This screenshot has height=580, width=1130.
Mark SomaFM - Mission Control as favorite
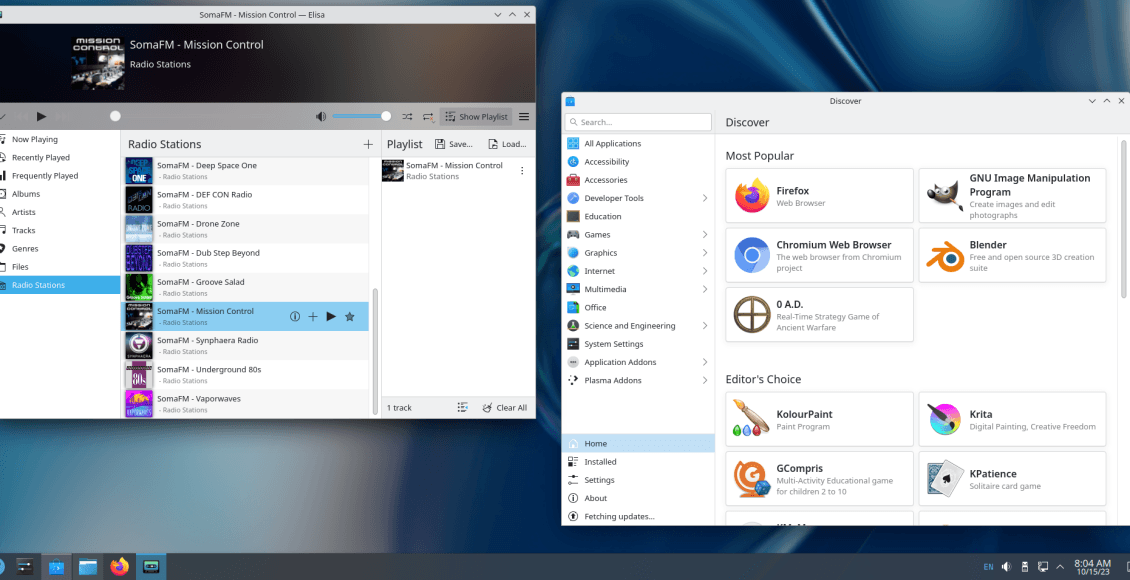(x=349, y=316)
